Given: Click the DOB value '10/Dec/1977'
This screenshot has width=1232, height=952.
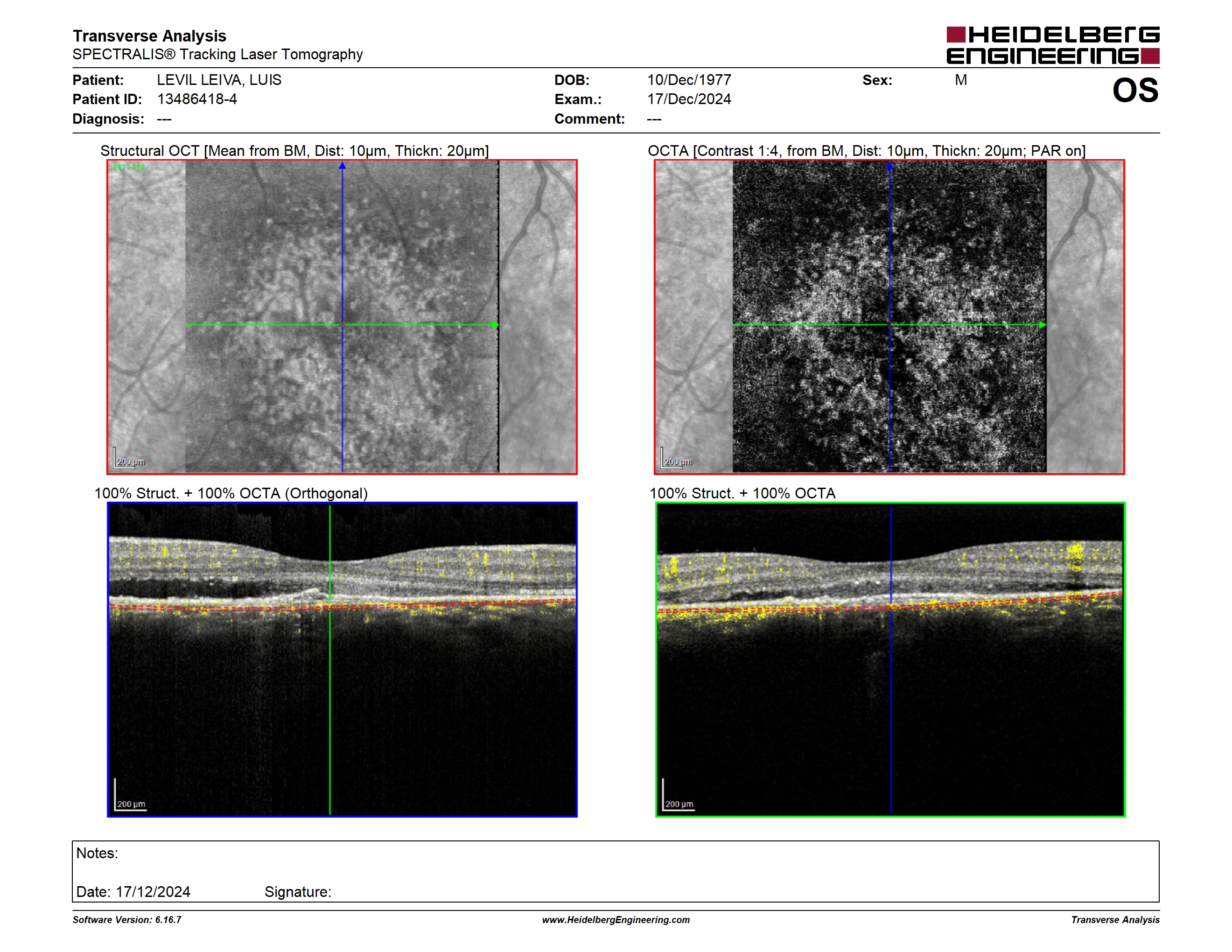Looking at the screenshot, I should pos(689,80).
